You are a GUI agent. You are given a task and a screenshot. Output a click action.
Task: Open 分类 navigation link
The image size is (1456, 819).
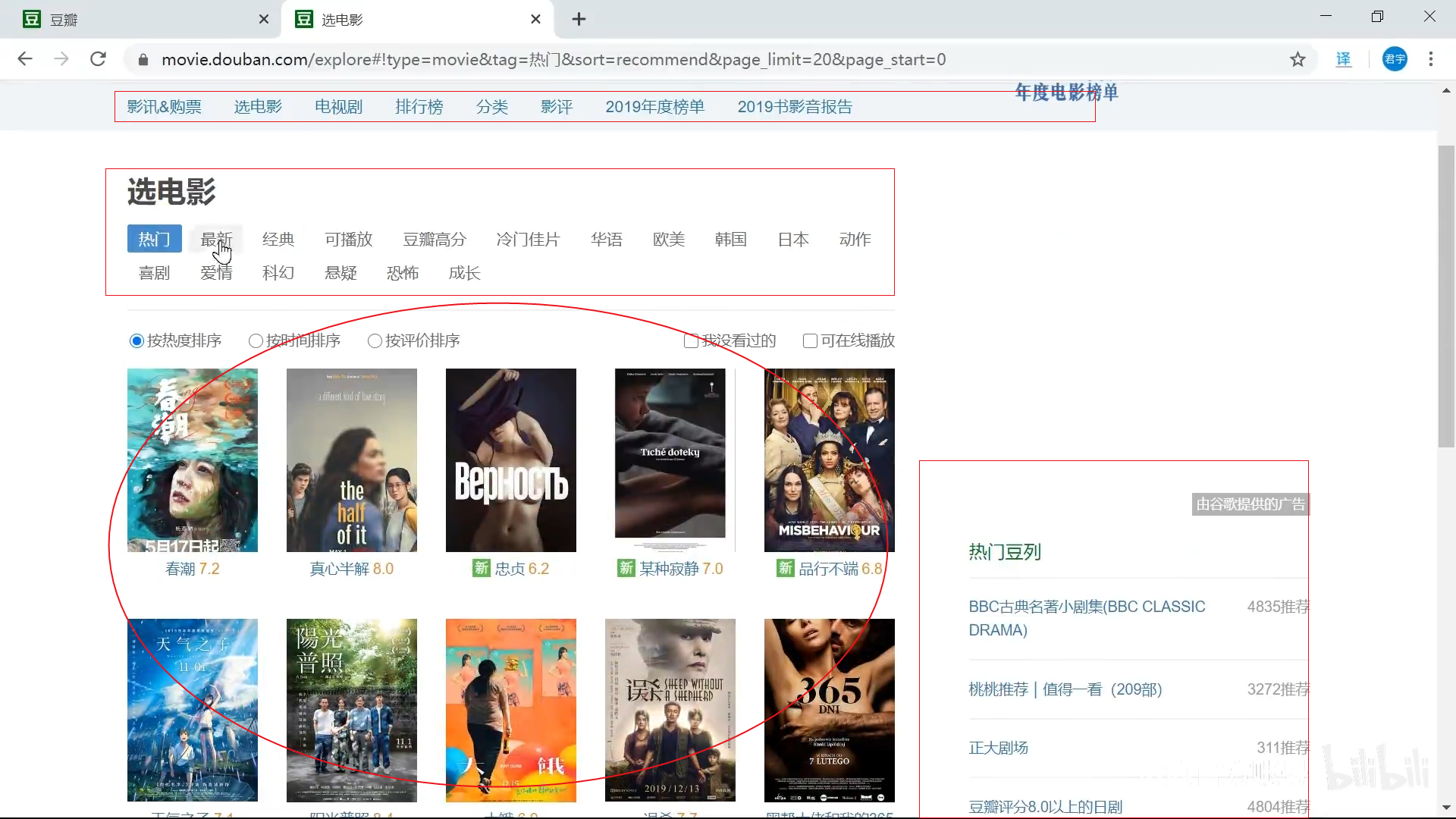492,107
